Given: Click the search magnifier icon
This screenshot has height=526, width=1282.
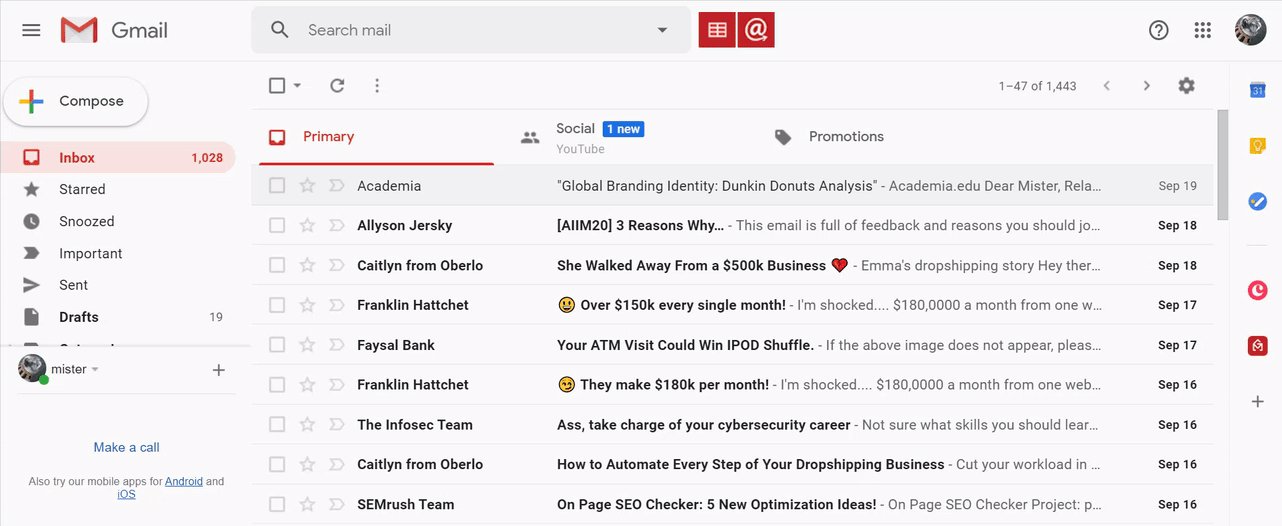Looking at the screenshot, I should (280, 30).
